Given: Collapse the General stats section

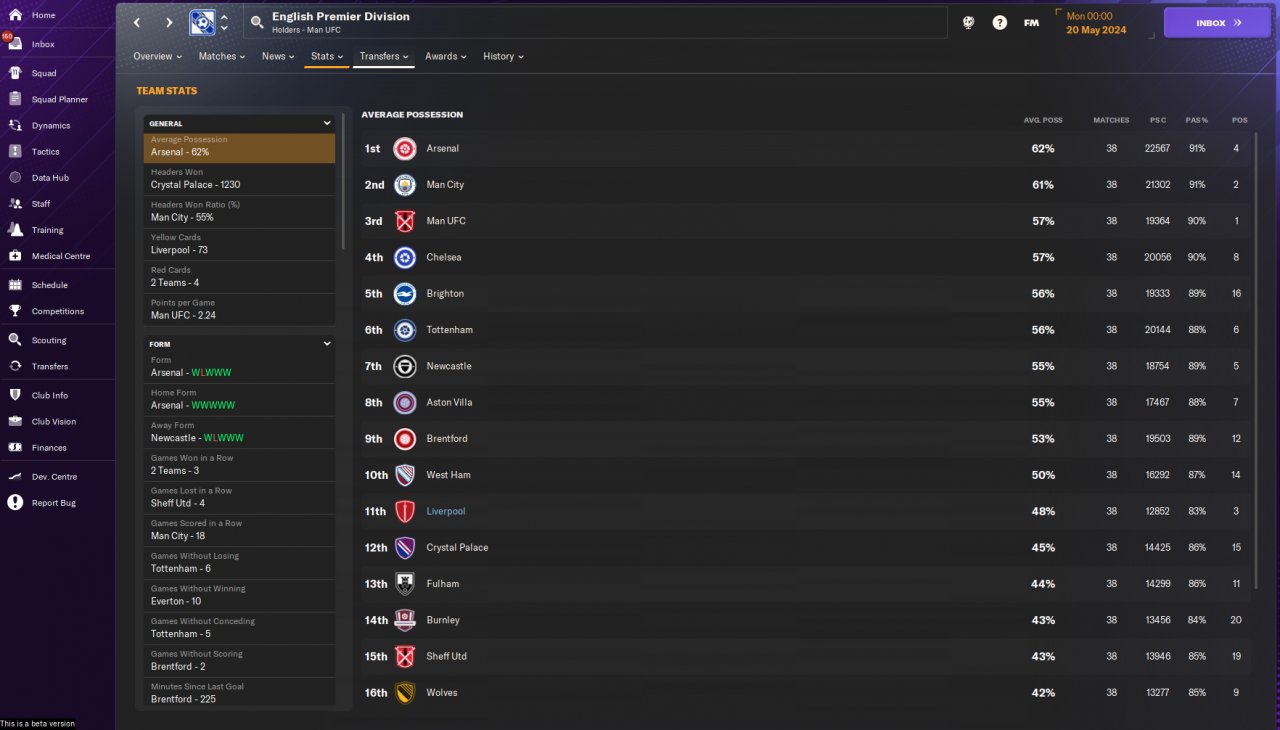Looking at the screenshot, I should coord(327,123).
